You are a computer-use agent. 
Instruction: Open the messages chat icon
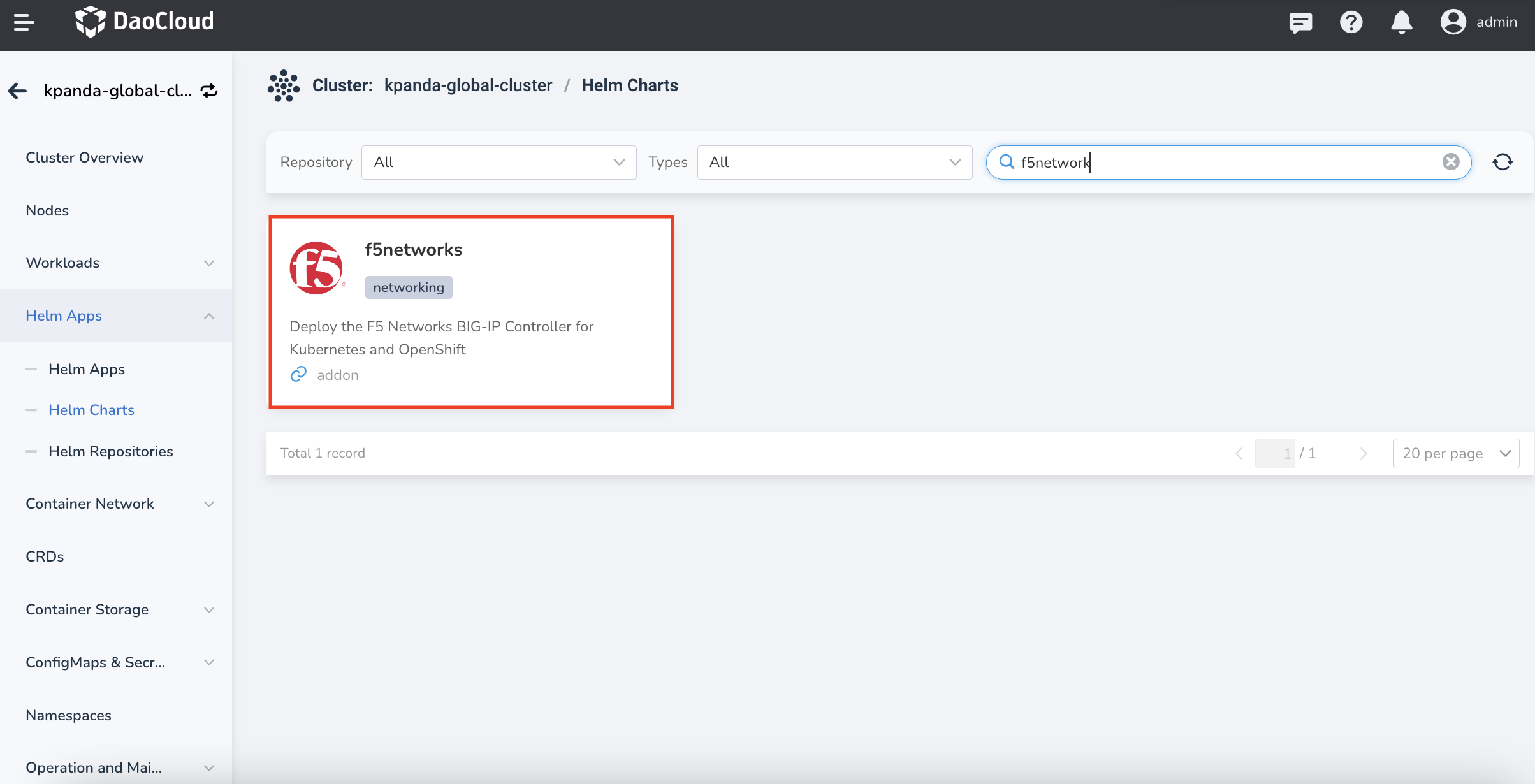point(1300,22)
